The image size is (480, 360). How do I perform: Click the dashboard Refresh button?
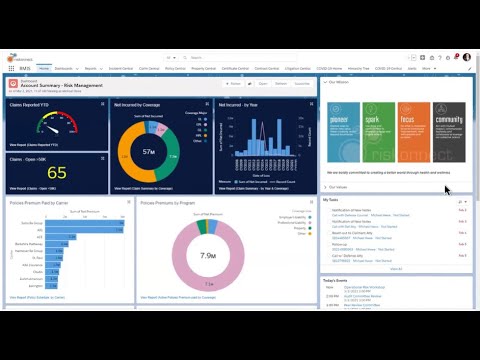pyautogui.click(x=281, y=84)
